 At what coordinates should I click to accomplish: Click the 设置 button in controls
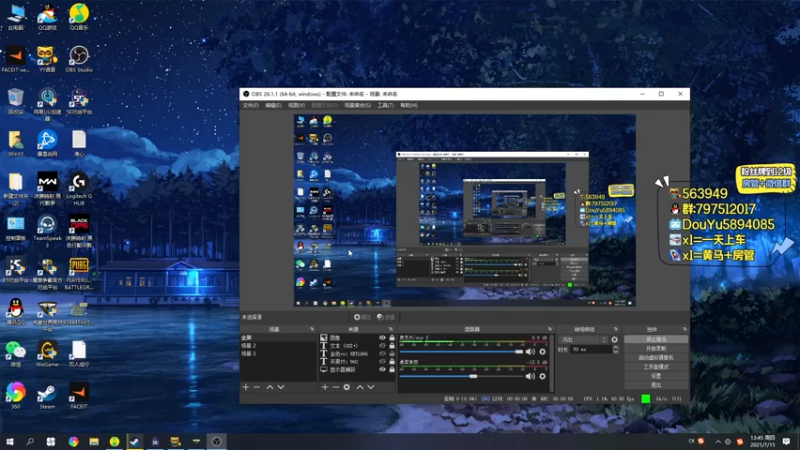[x=656, y=376]
